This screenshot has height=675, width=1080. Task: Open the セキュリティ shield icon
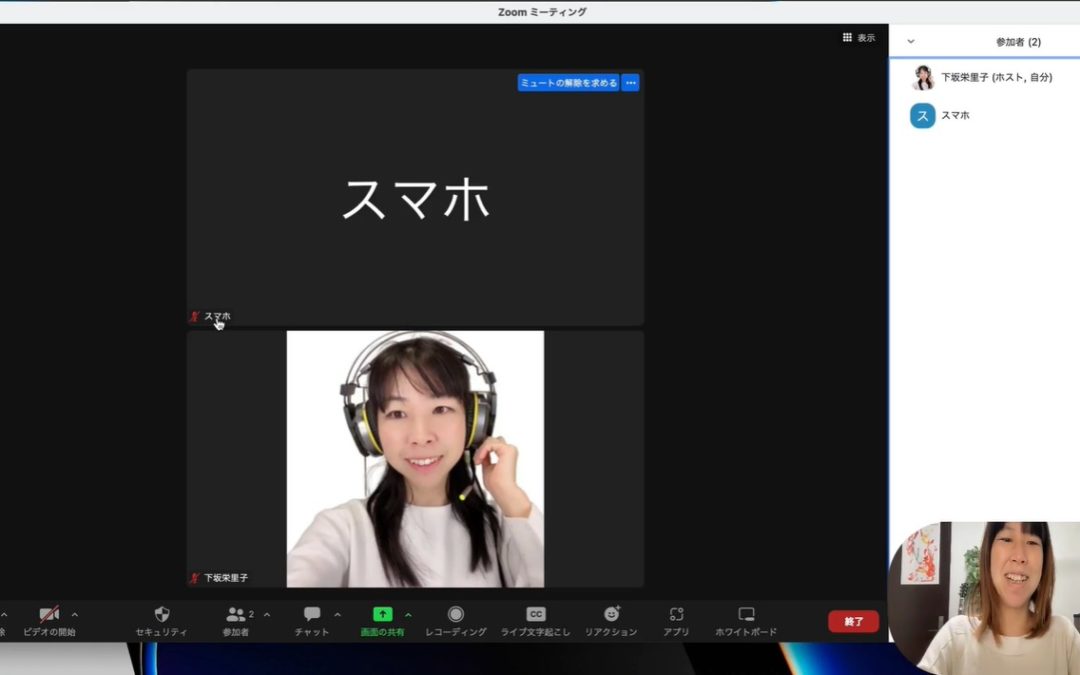161,614
